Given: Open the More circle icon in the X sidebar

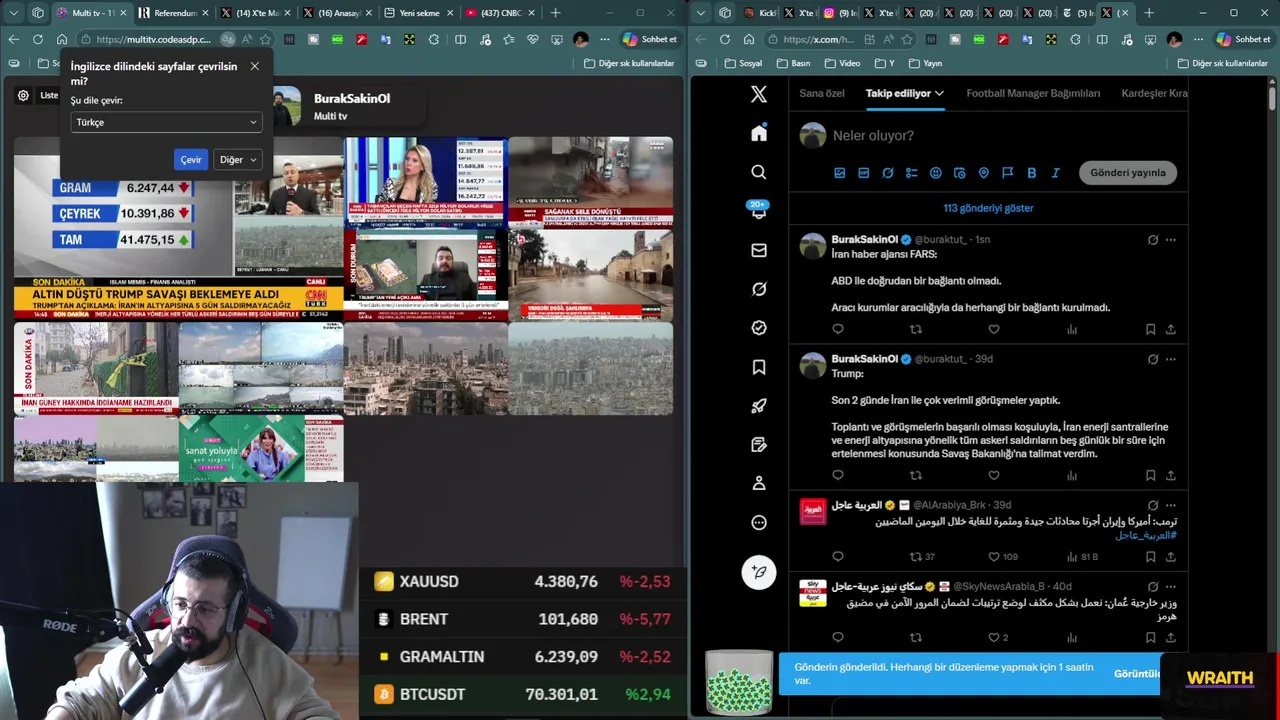Looking at the screenshot, I should pyautogui.click(x=759, y=522).
